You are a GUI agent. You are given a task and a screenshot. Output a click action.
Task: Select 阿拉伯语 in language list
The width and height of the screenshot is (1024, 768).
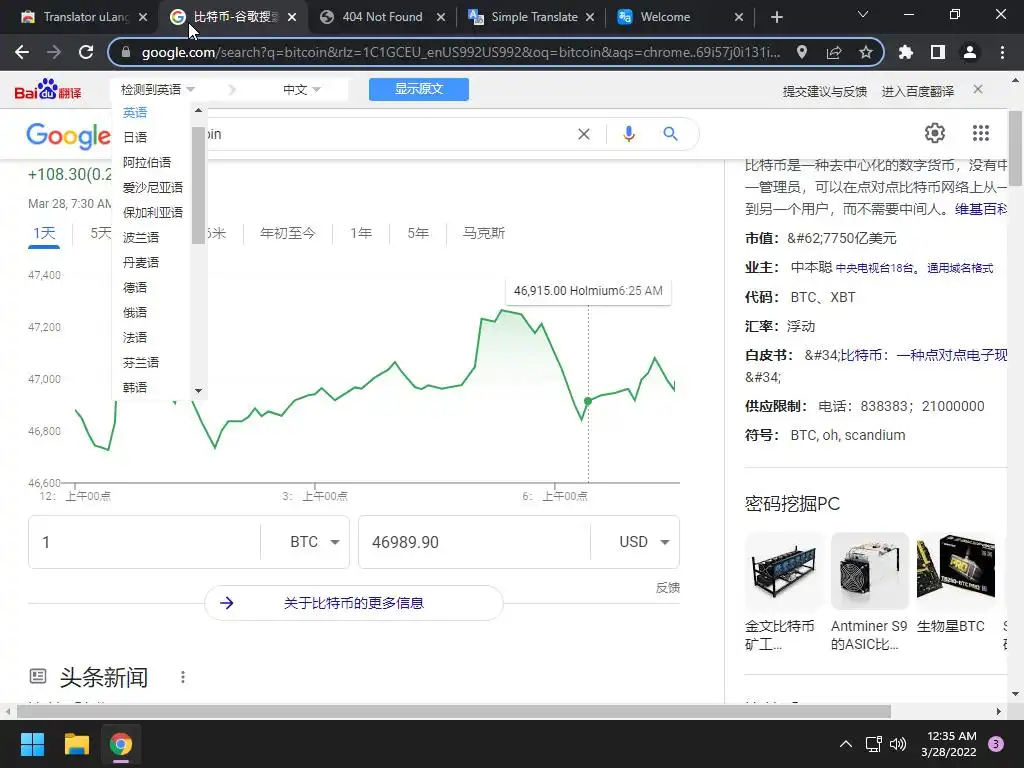coord(147,162)
